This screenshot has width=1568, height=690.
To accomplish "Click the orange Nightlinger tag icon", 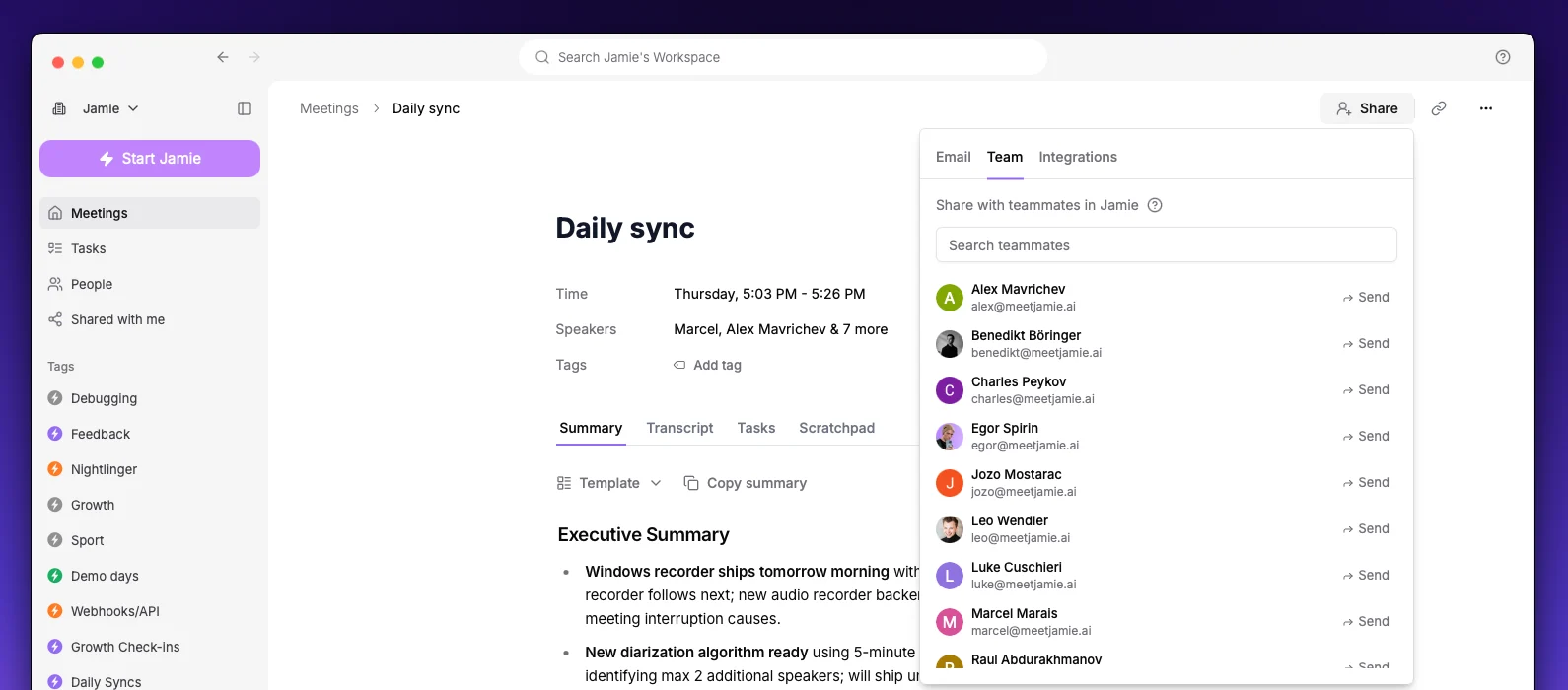I will 55,469.
